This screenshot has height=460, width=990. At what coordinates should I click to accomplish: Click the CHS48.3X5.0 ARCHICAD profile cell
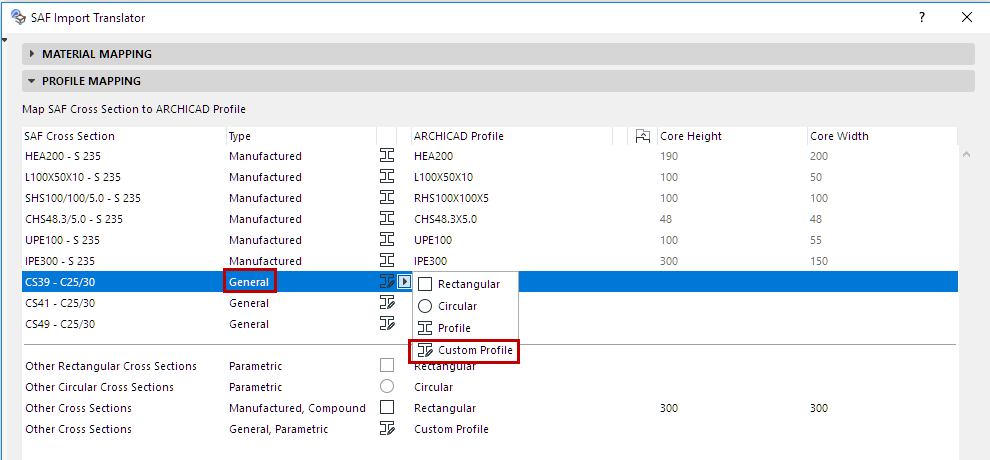tap(446, 219)
